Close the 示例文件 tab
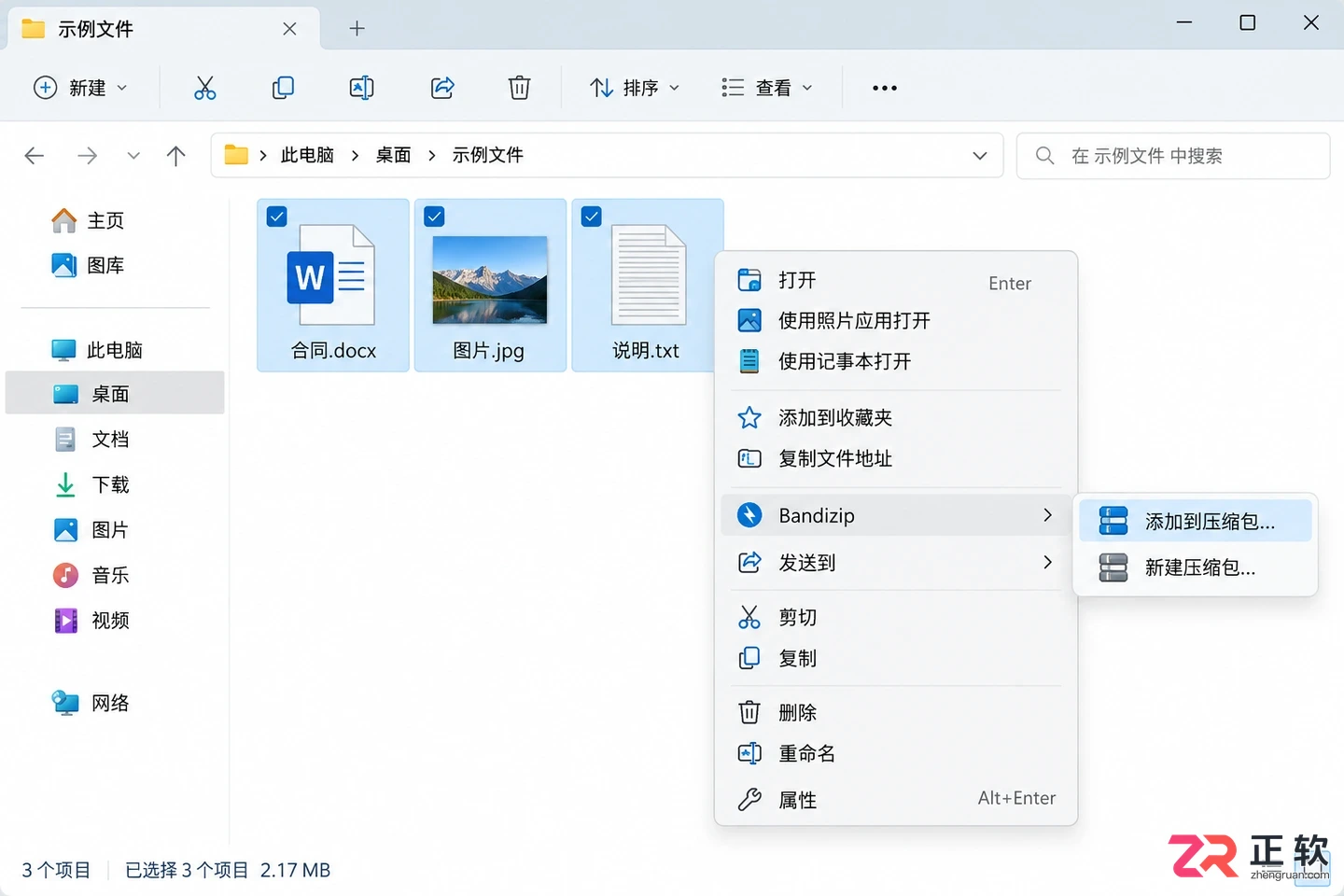 289,29
